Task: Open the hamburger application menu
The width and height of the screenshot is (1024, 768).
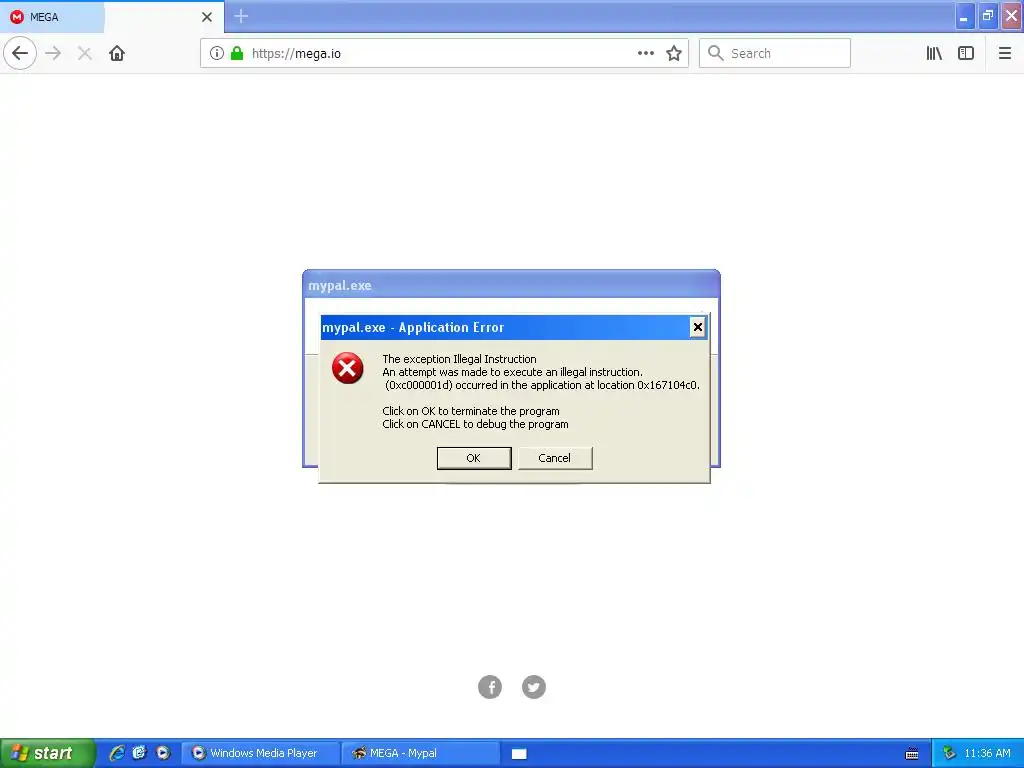Action: (x=1004, y=54)
